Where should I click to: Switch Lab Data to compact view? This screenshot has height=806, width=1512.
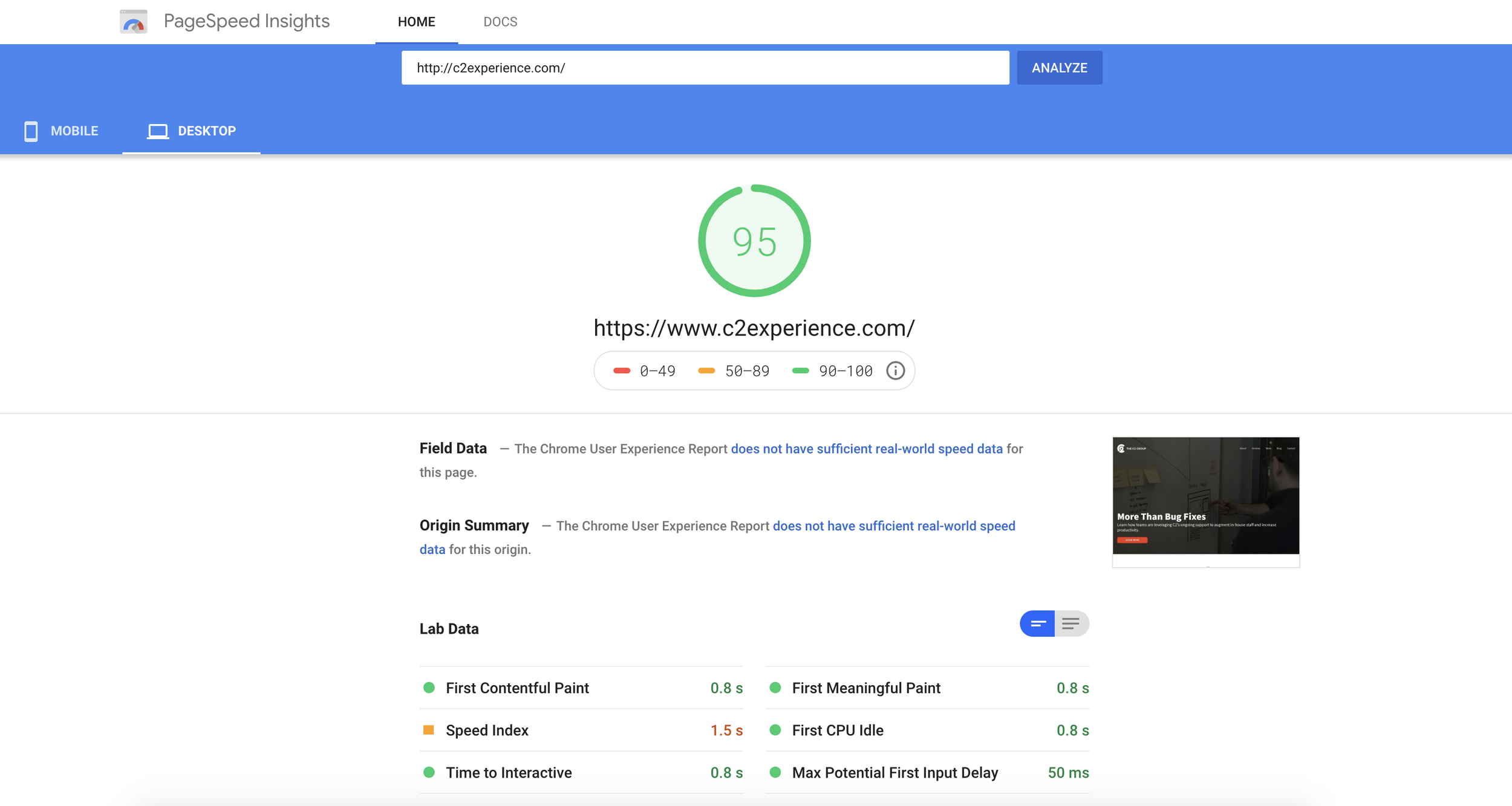[x=1037, y=623]
